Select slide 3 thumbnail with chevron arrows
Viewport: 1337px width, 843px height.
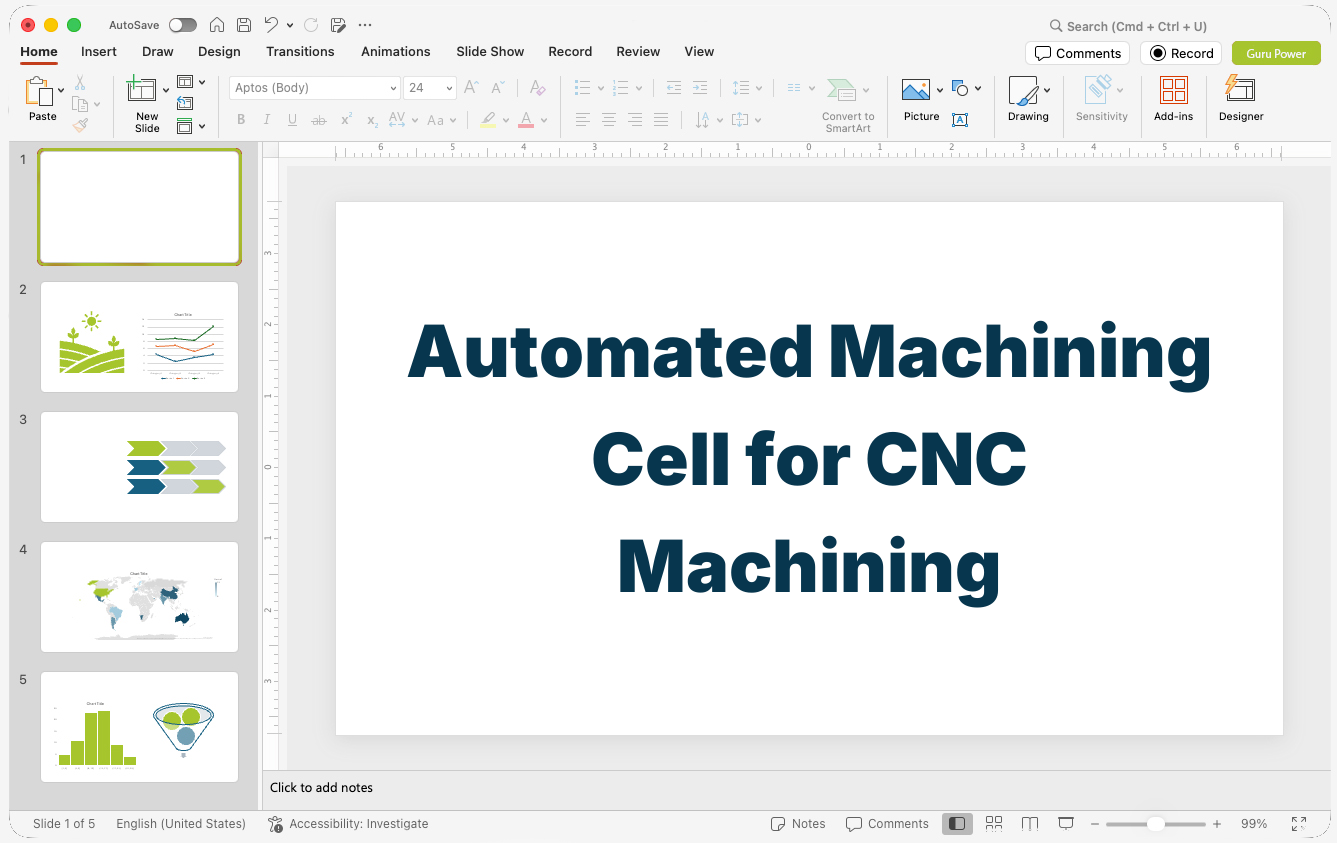139,467
